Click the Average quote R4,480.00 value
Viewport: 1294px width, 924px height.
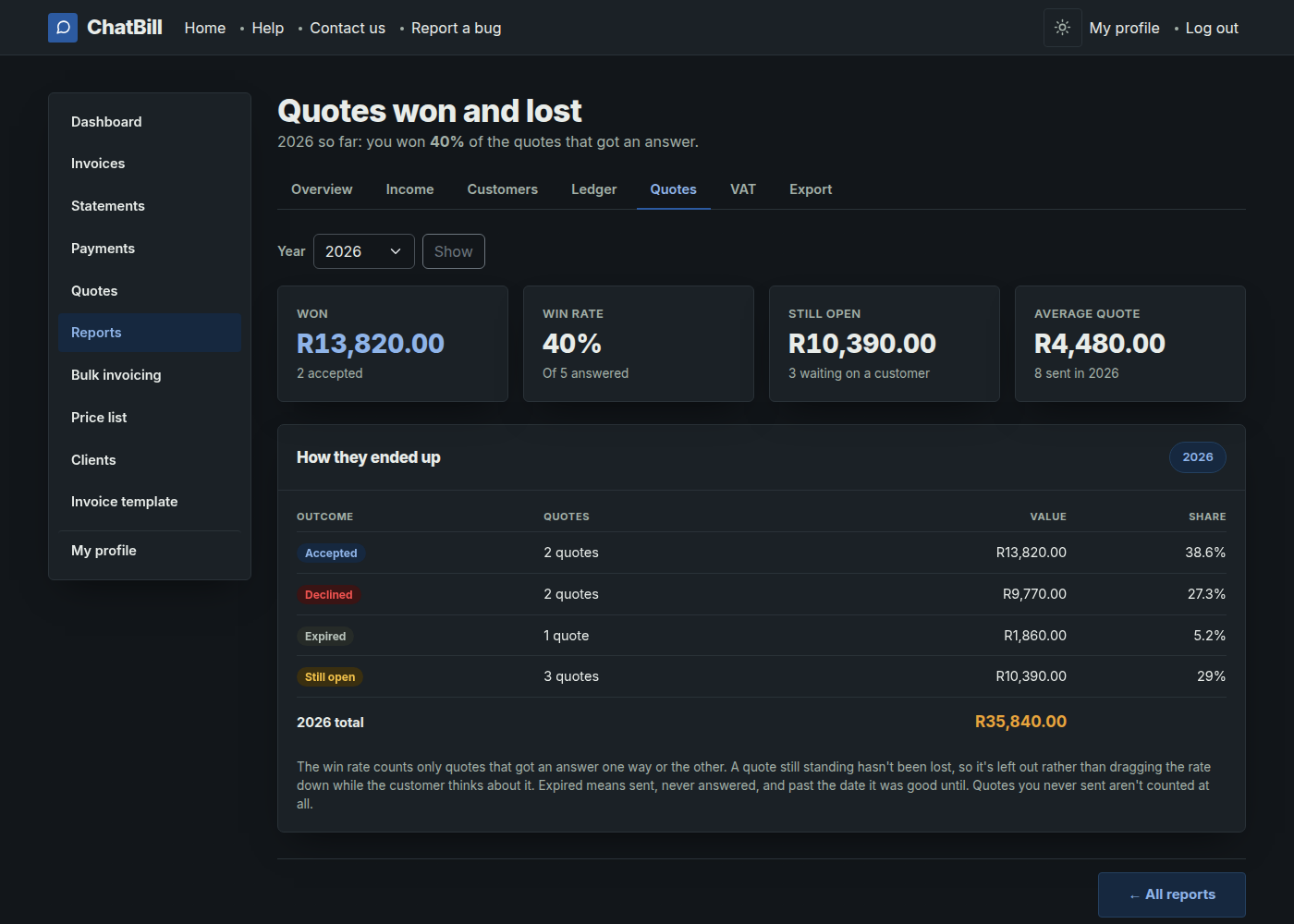[x=1100, y=344]
